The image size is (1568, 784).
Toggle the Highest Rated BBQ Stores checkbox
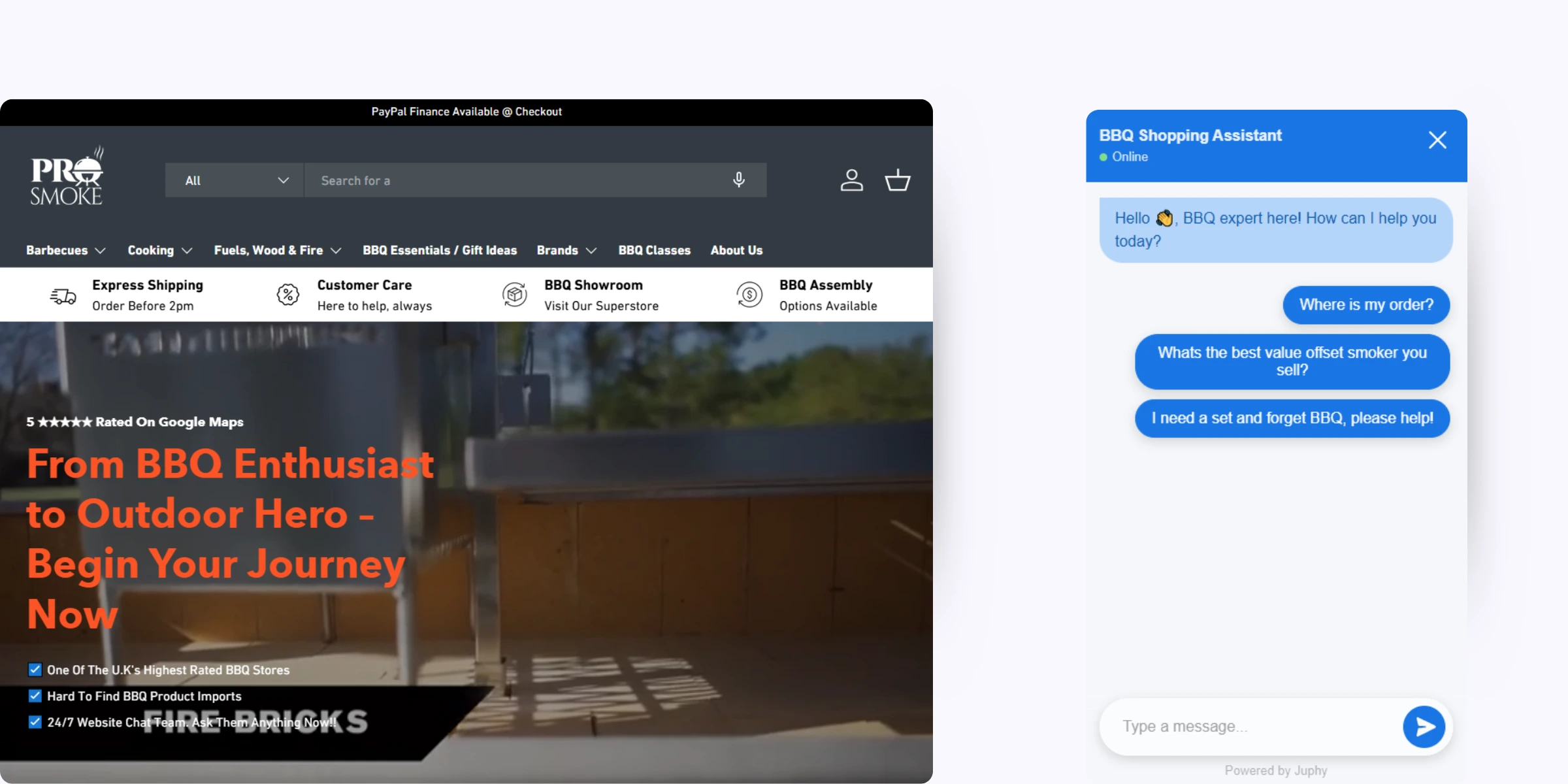pos(35,670)
